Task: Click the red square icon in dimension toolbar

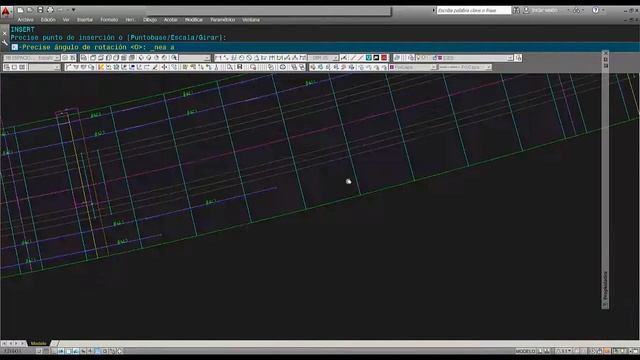Action: click(384, 58)
